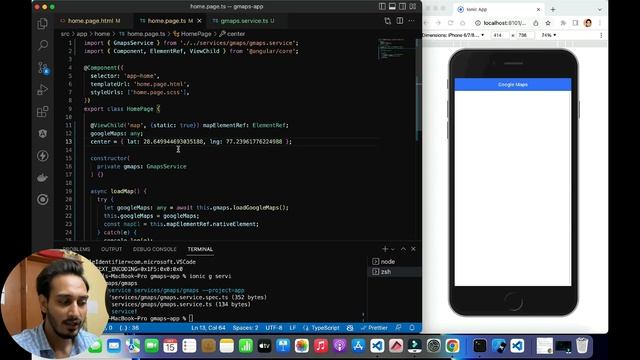Select the home.page.ts editor tab
This screenshot has height=360, width=640.
click(x=167, y=21)
